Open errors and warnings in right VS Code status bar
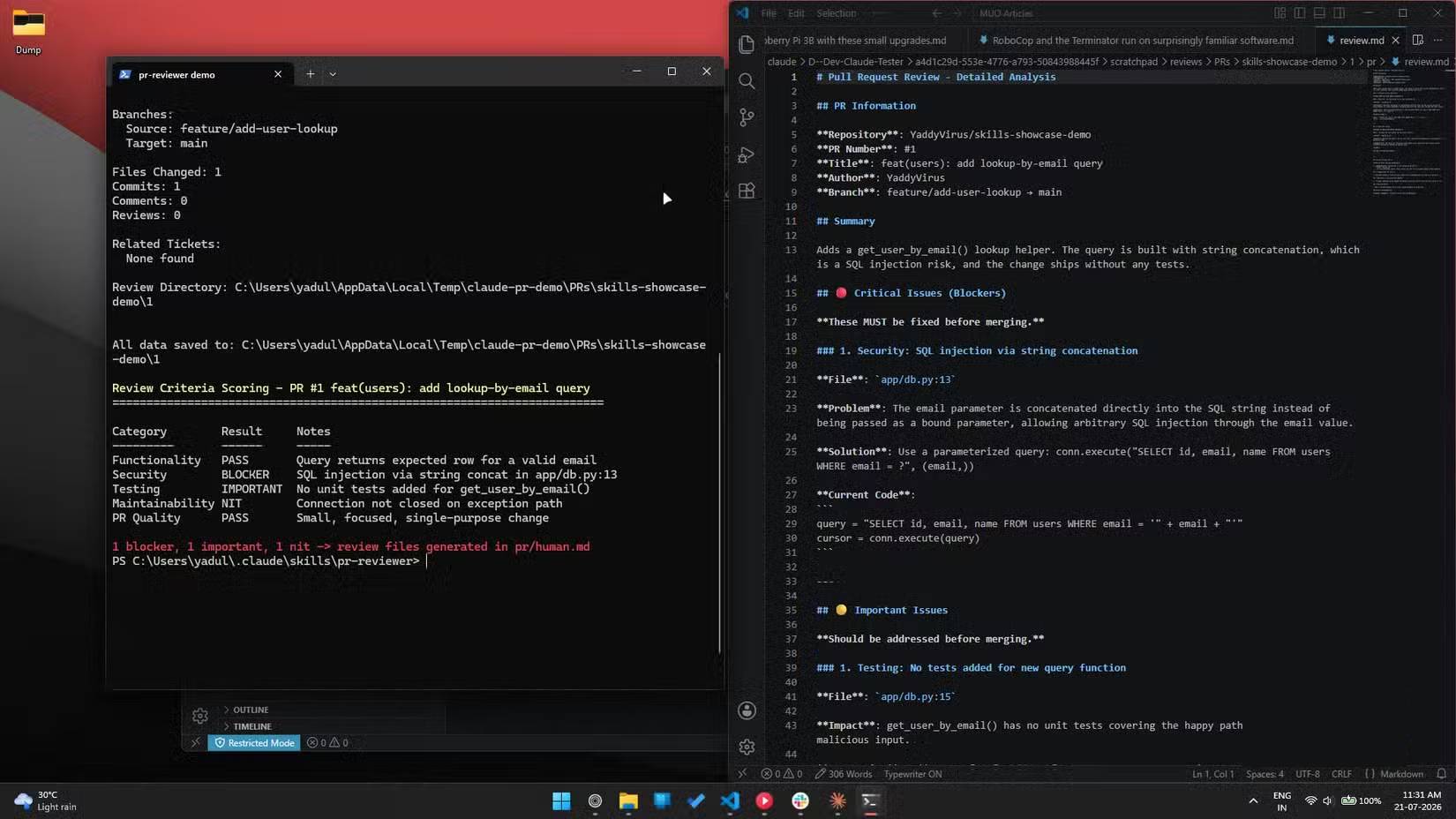Screen dimensions: 1456x819 point(782,774)
